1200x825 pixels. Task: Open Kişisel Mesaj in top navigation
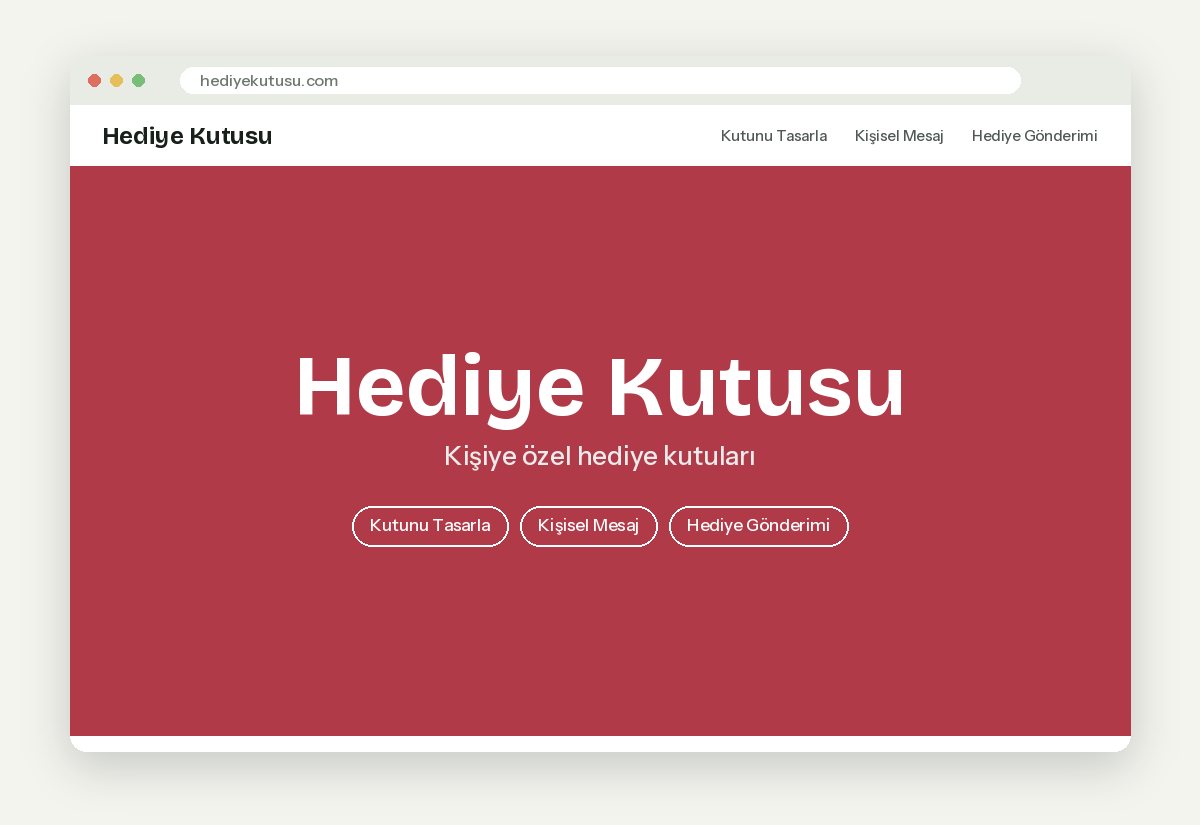pyautogui.click(x=899, y=136)
